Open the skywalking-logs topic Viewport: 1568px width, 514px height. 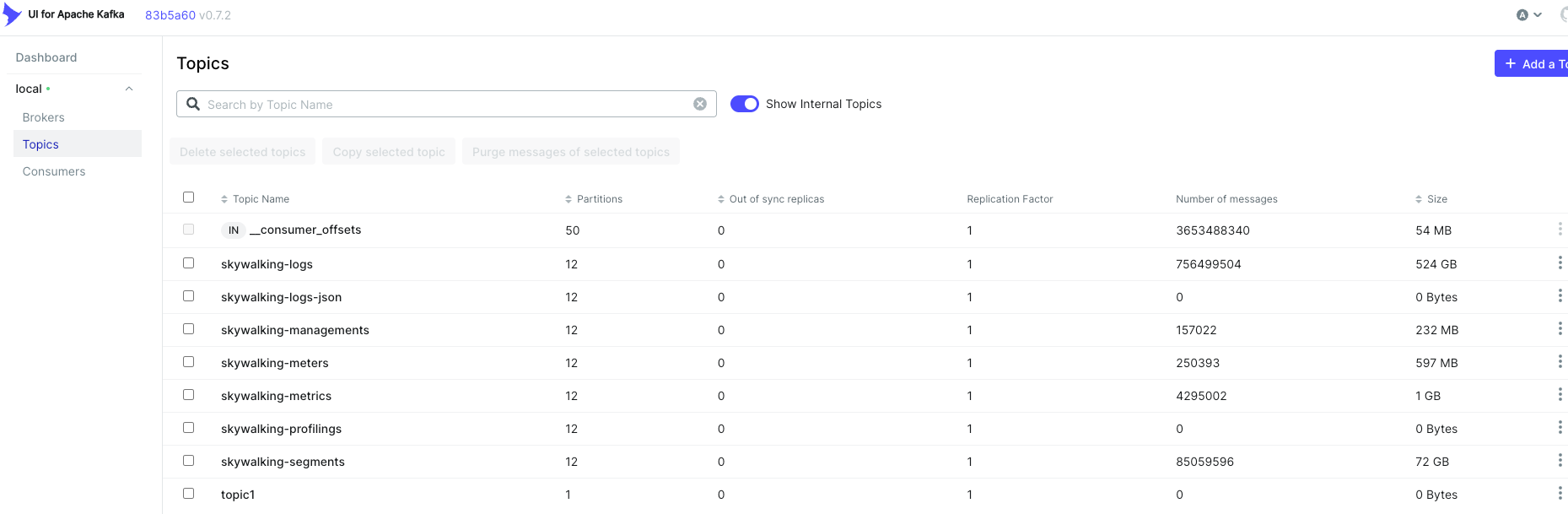pyautogui.click(x=267, y=264)
